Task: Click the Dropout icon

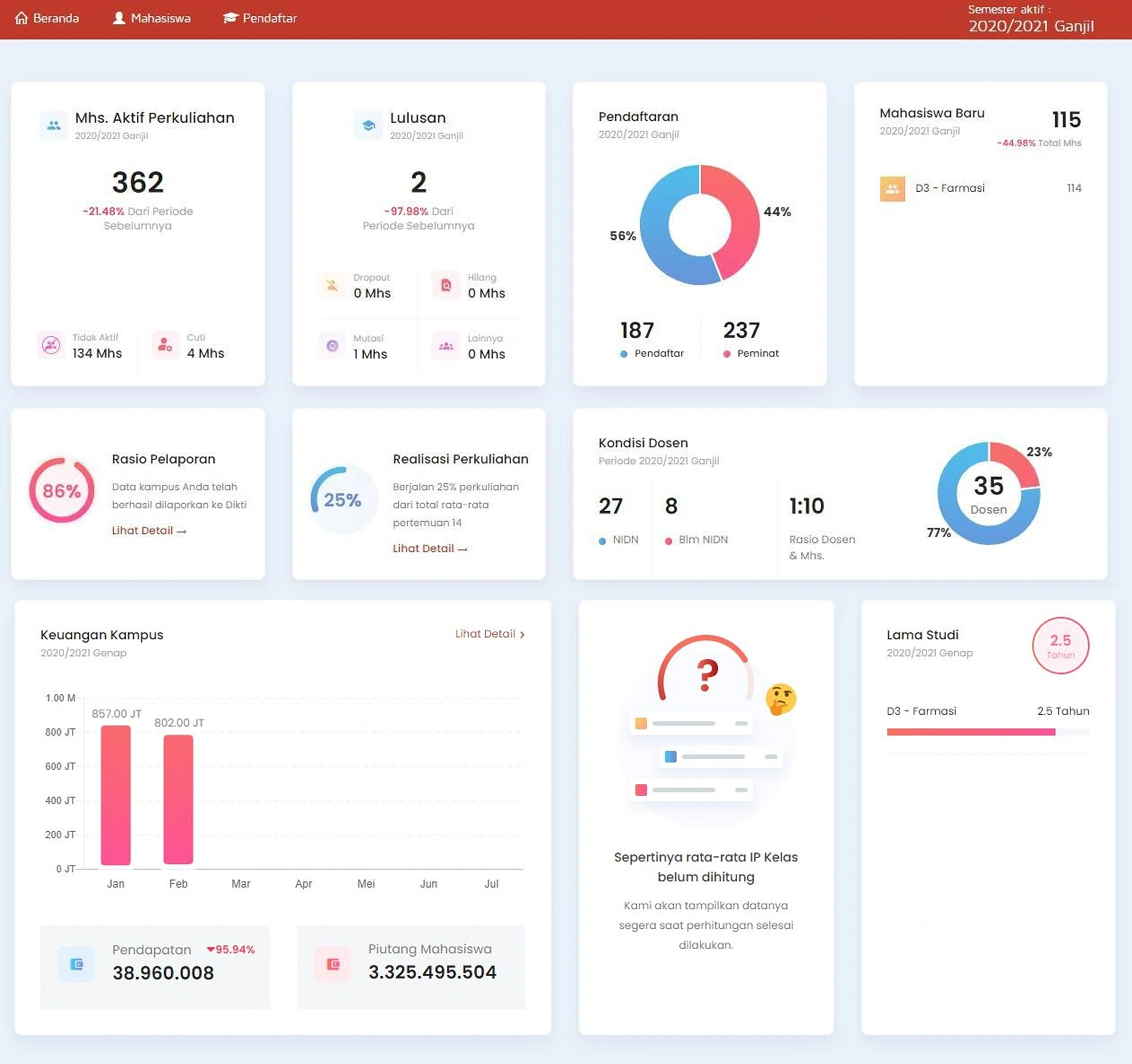Action: (332, 285)
